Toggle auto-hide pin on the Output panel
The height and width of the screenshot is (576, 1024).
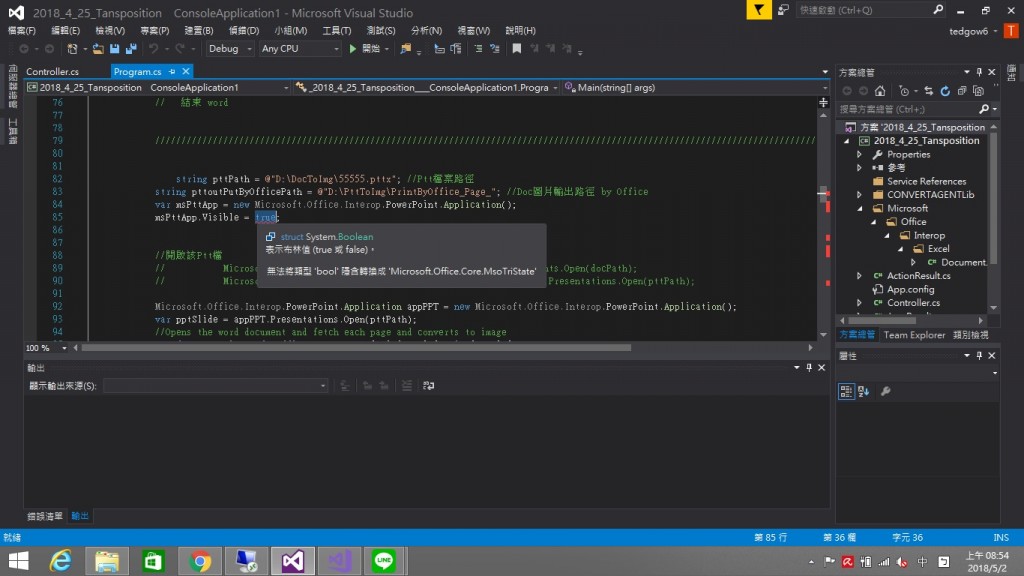tap(809, 368)
